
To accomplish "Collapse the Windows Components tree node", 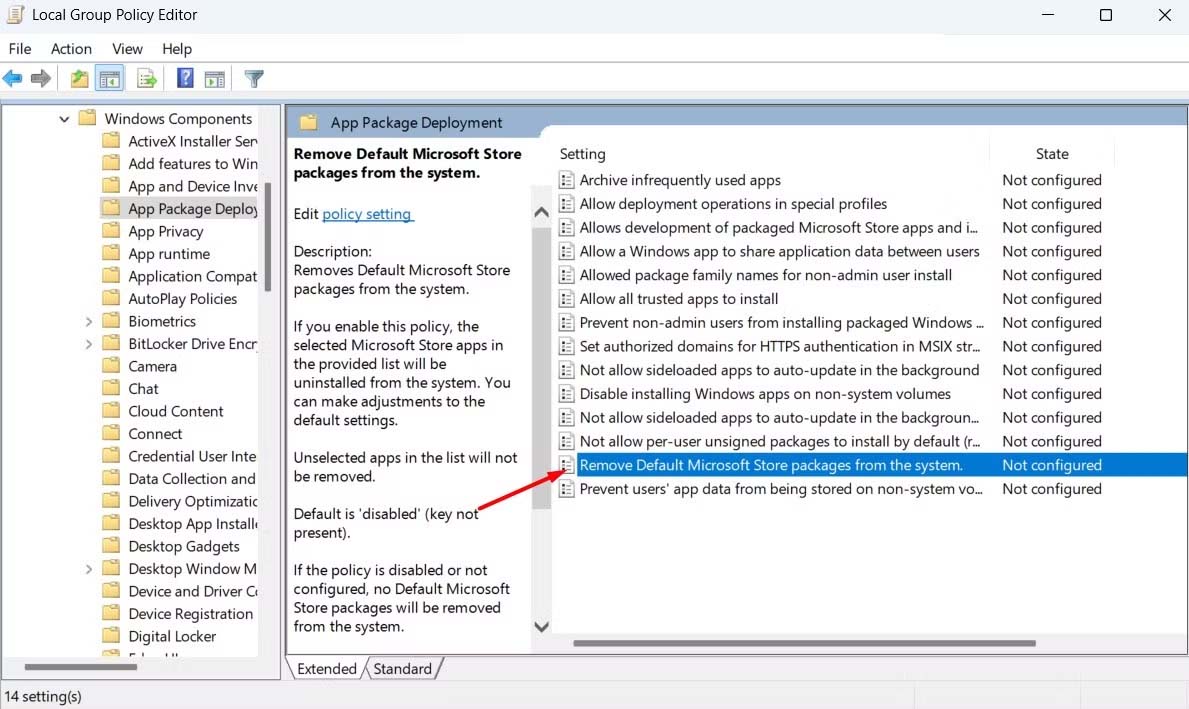I will [x=64, y=119].
